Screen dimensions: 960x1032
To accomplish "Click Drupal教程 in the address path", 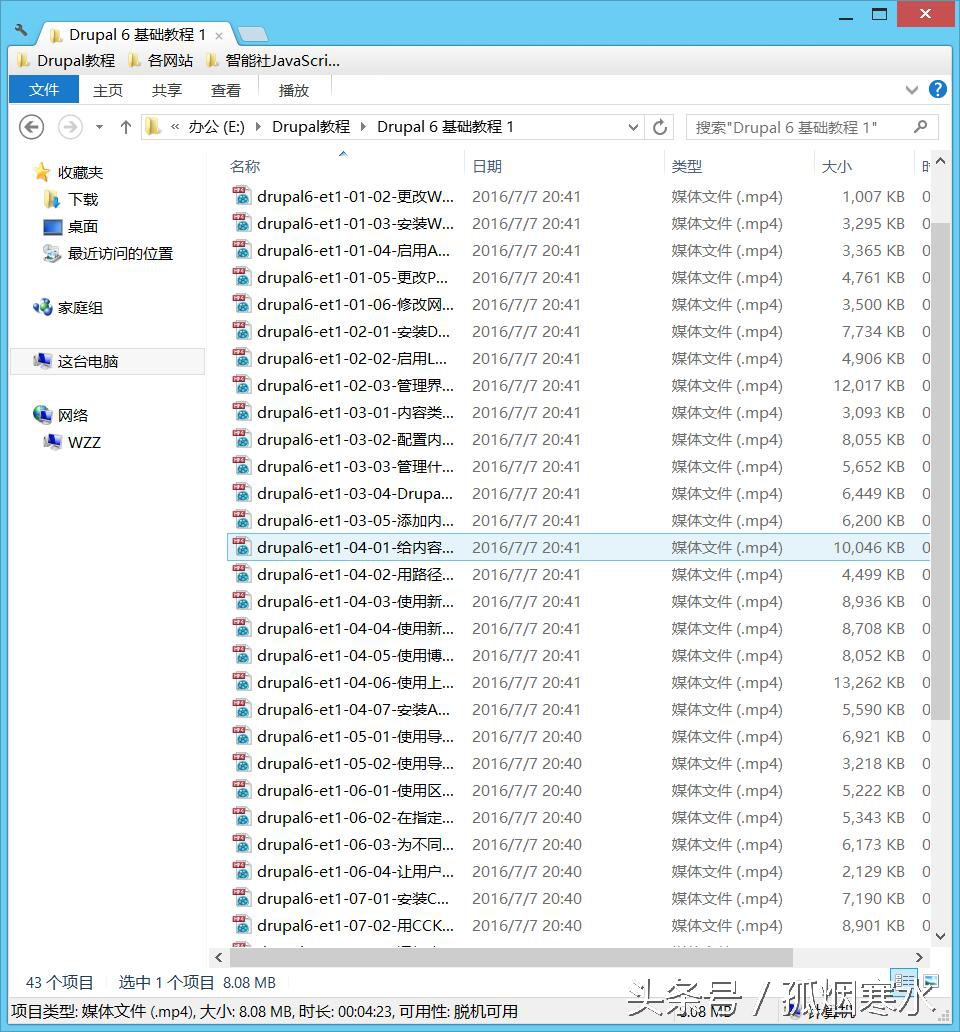I will point(311,127).
